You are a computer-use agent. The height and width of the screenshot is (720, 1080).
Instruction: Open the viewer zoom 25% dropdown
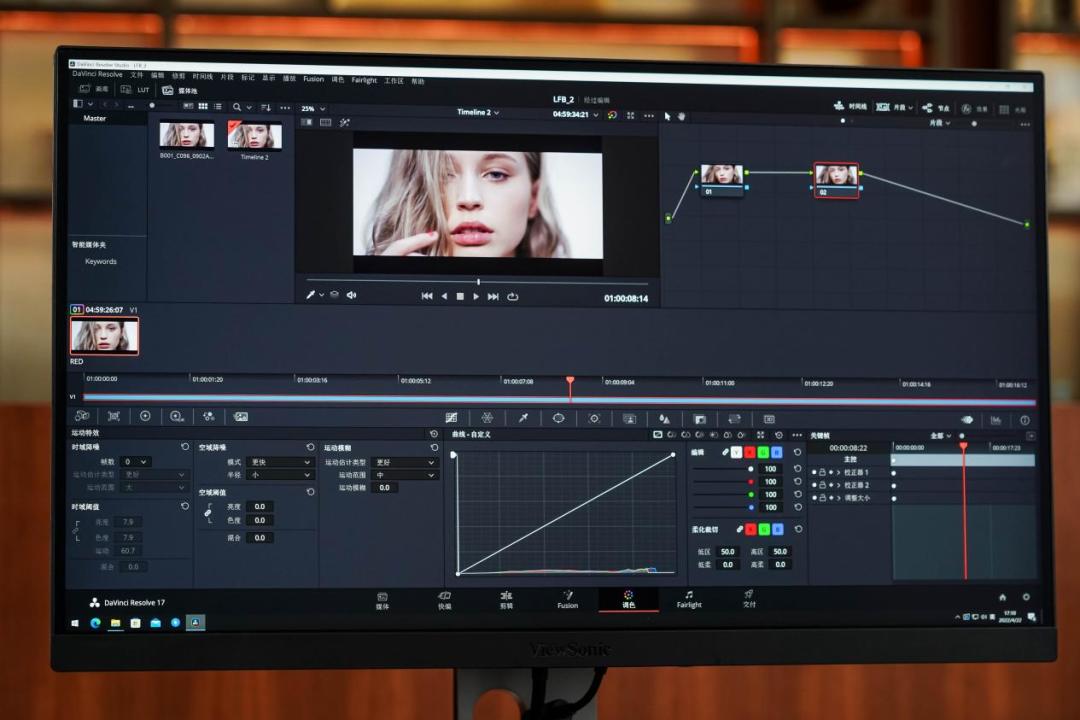pyautogui.click(x=313, y=109)
